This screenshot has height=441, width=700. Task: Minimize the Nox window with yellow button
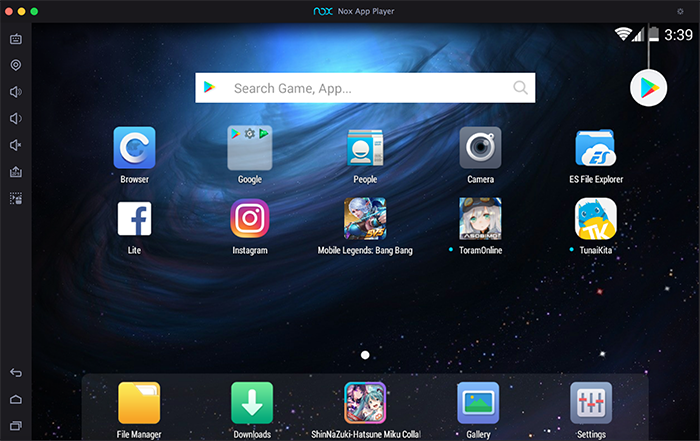[x=21, y=12]
